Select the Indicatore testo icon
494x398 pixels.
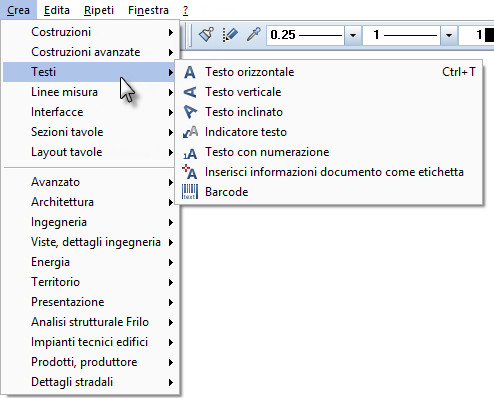pyautogui.click(x=190, y=132)
